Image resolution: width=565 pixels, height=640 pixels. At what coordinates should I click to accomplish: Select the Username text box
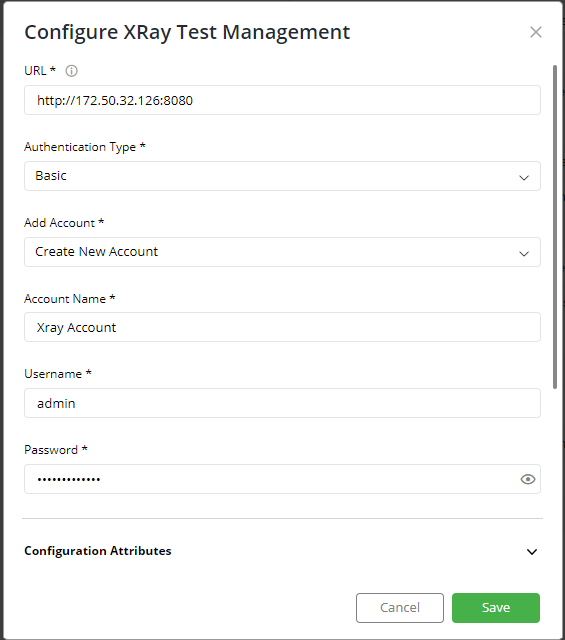pyautogui.click(x=282, y=403)
